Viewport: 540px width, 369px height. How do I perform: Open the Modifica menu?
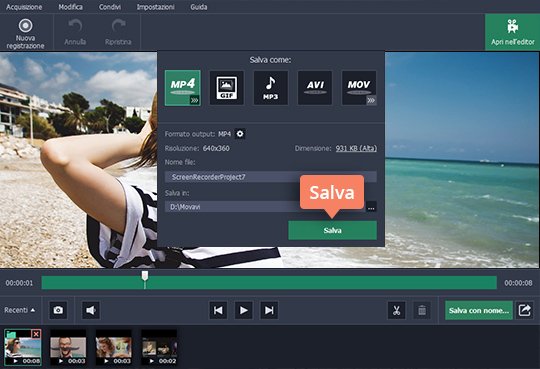[x=70, y=7]
